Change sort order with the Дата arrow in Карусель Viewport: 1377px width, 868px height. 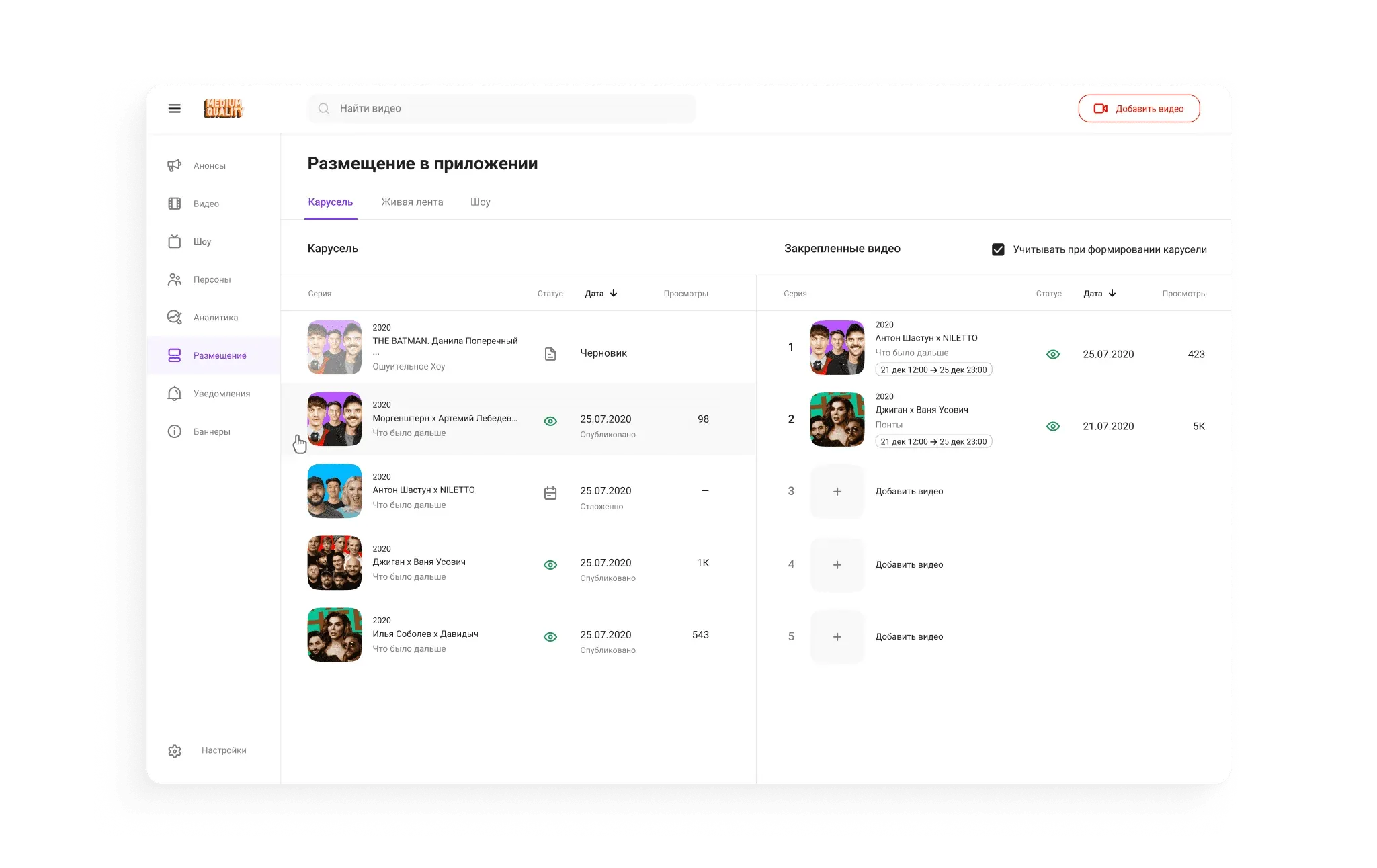point(614,293)
